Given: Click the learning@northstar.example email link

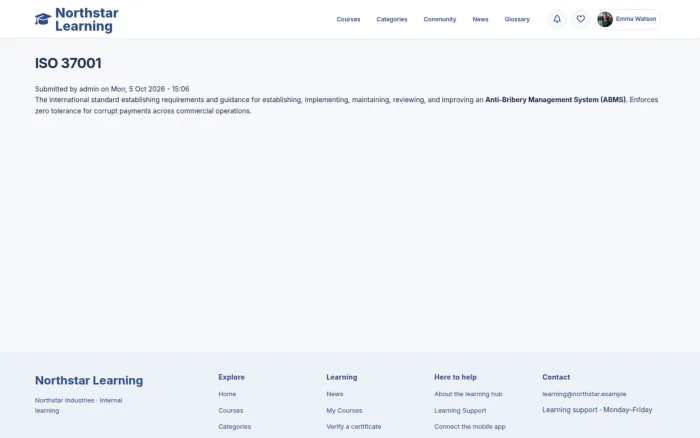Looking at the screenshot, I should coord(584,394).
